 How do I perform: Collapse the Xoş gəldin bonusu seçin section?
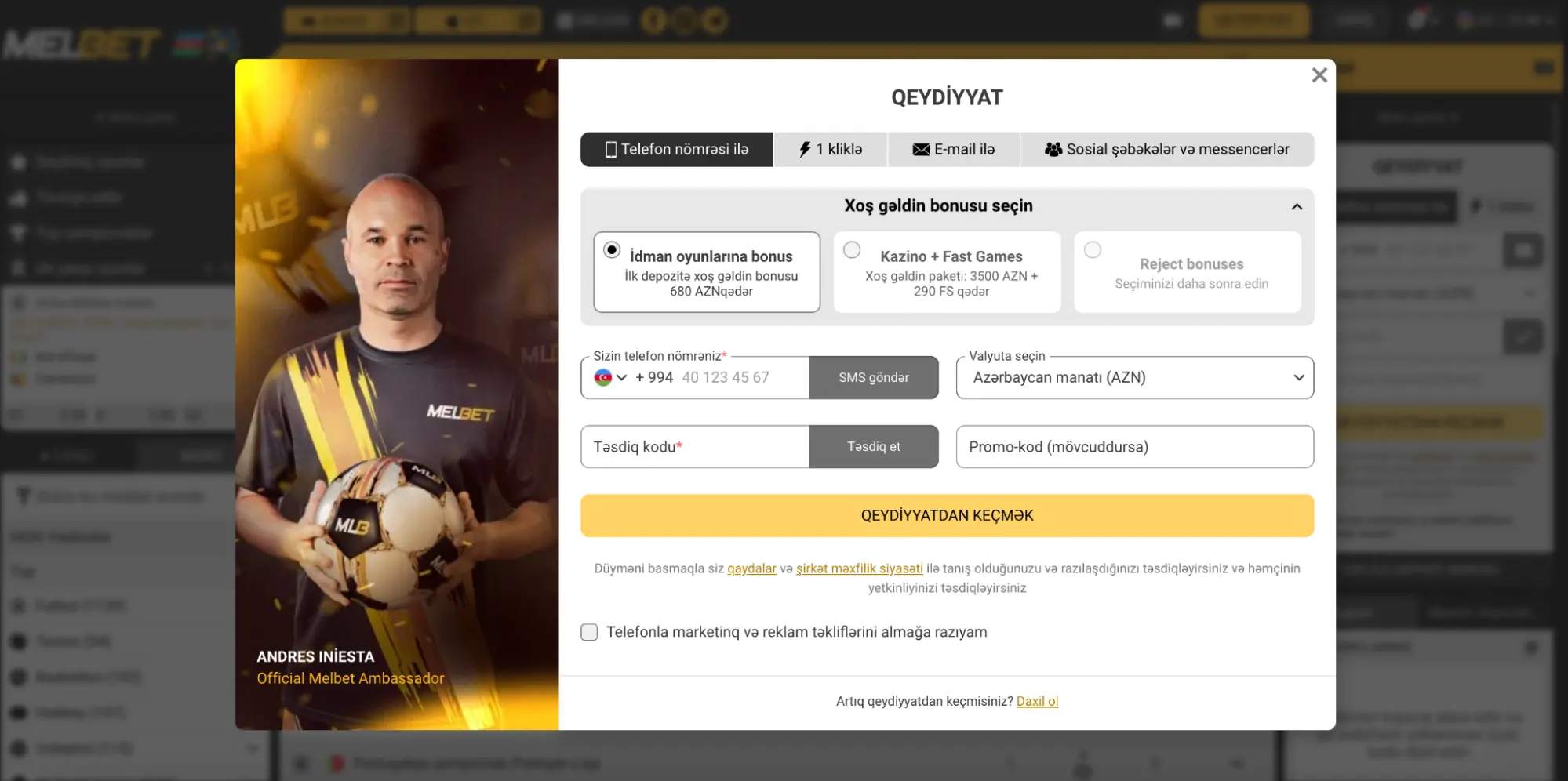point(1297,206)
